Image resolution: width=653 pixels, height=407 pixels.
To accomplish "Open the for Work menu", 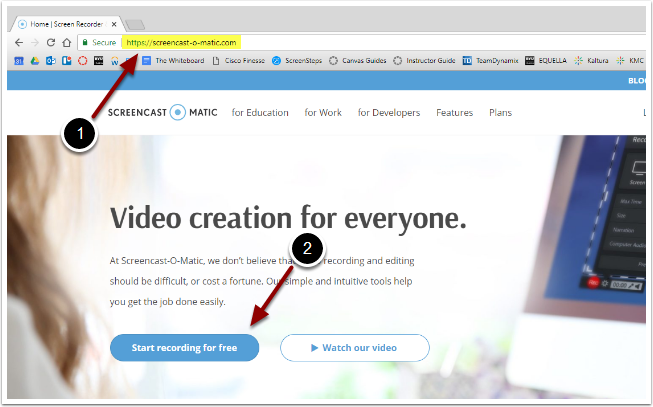I will (x=323, y=112).
